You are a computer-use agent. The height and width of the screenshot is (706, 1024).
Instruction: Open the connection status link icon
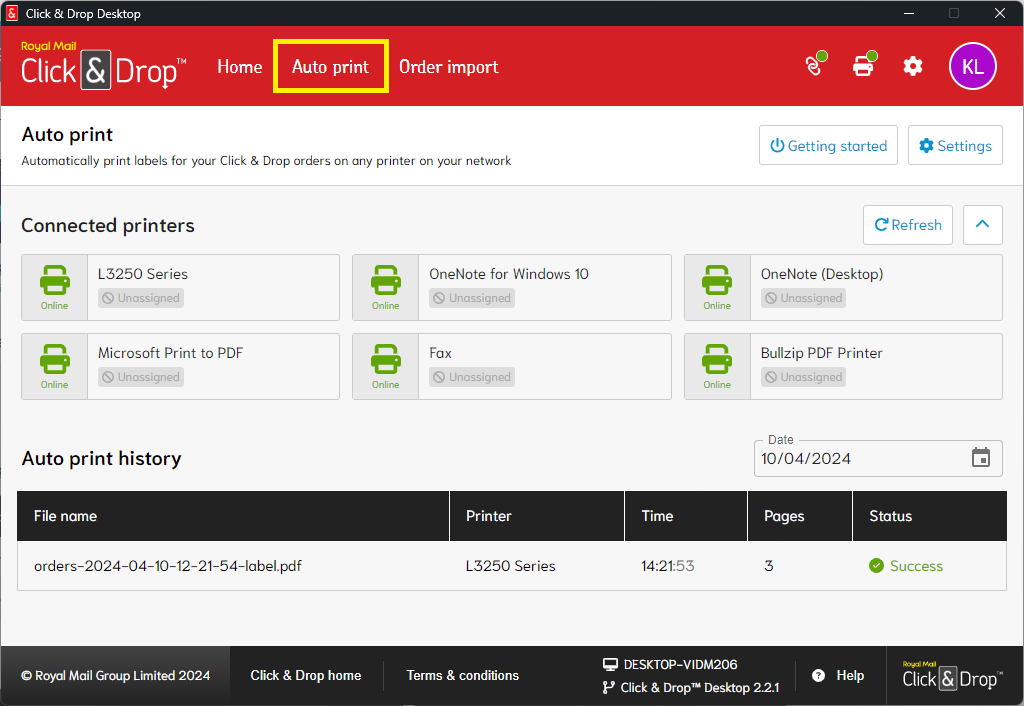coord(816,65)
